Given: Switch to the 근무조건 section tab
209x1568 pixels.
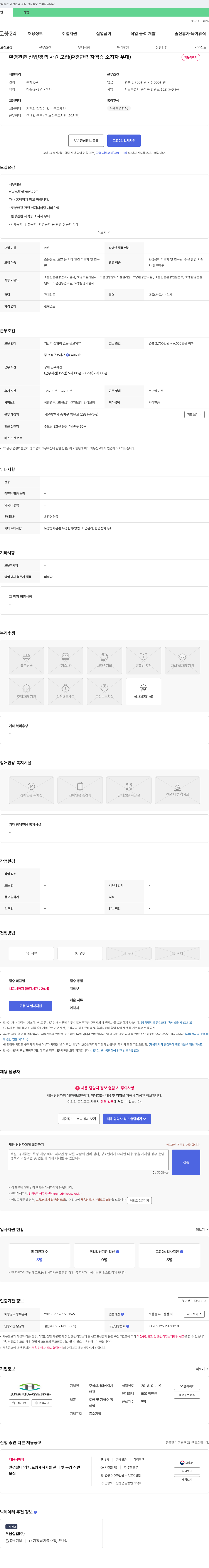Looking at the screenshot, I should (x=45, y=48).
